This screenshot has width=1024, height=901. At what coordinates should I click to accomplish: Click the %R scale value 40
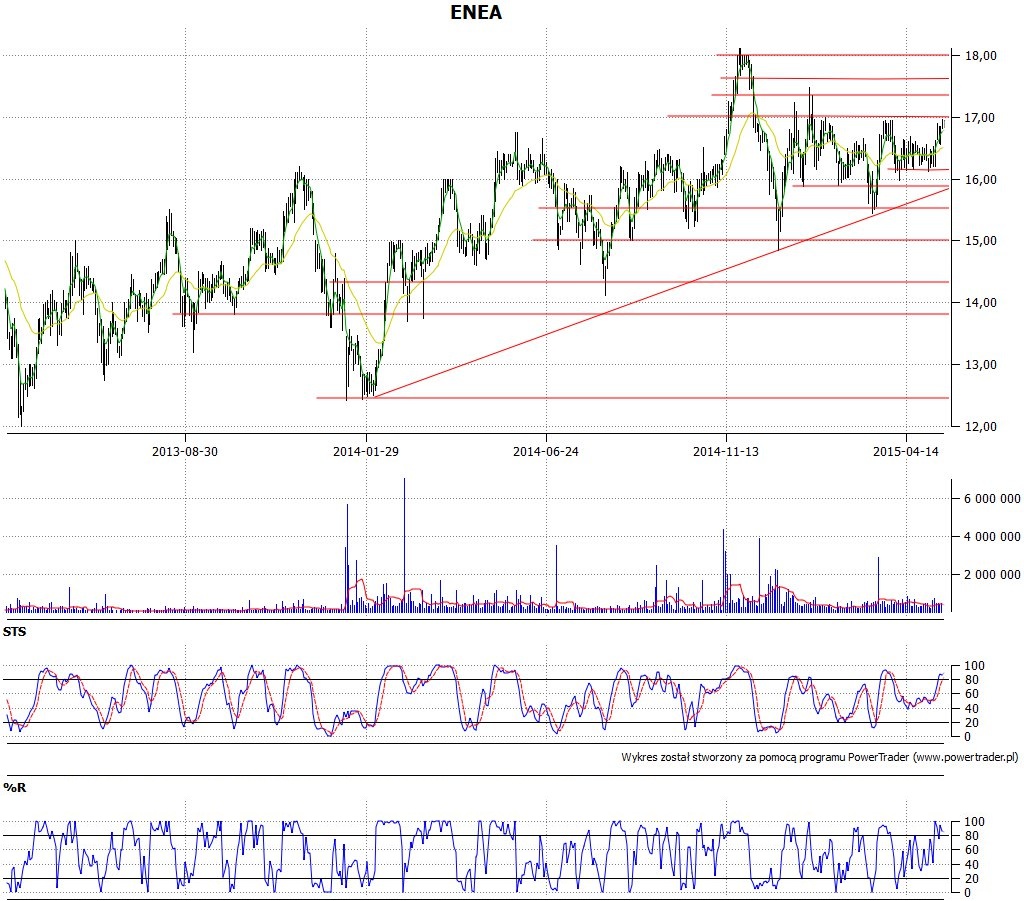click(x=972, y=864)
